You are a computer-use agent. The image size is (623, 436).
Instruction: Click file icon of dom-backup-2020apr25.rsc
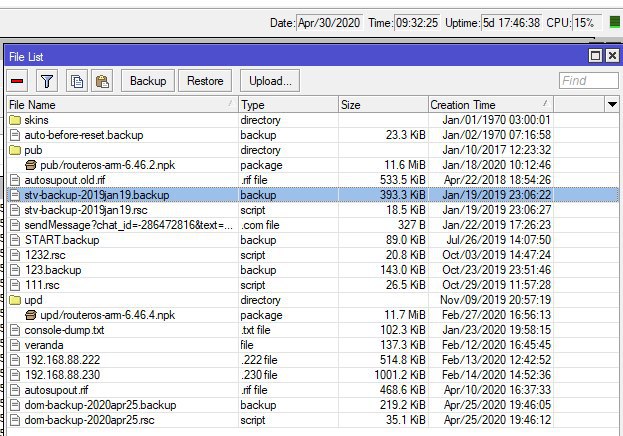pyautogui.click(x=15, y=420)
